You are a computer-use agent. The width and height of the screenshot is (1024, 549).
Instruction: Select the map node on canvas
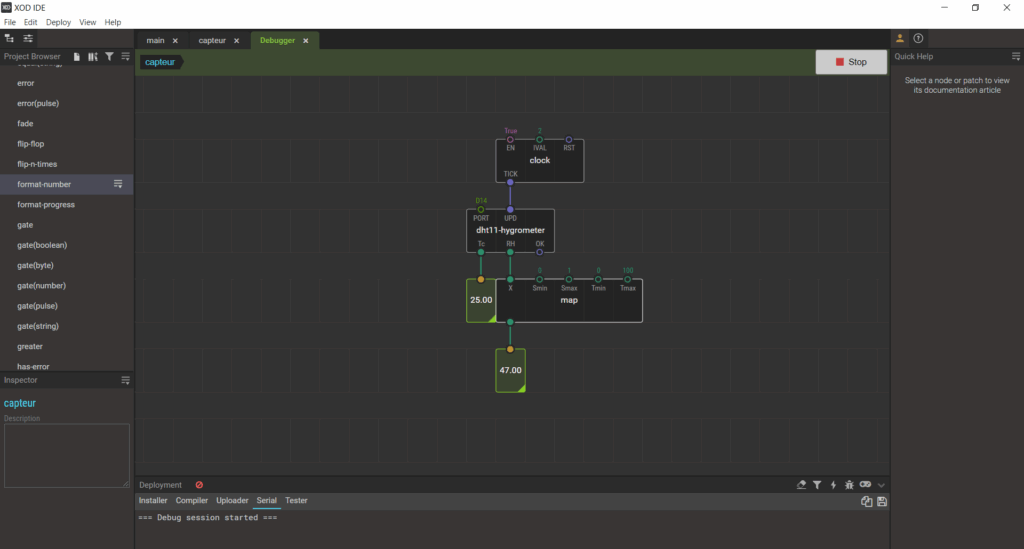[569, 300]
